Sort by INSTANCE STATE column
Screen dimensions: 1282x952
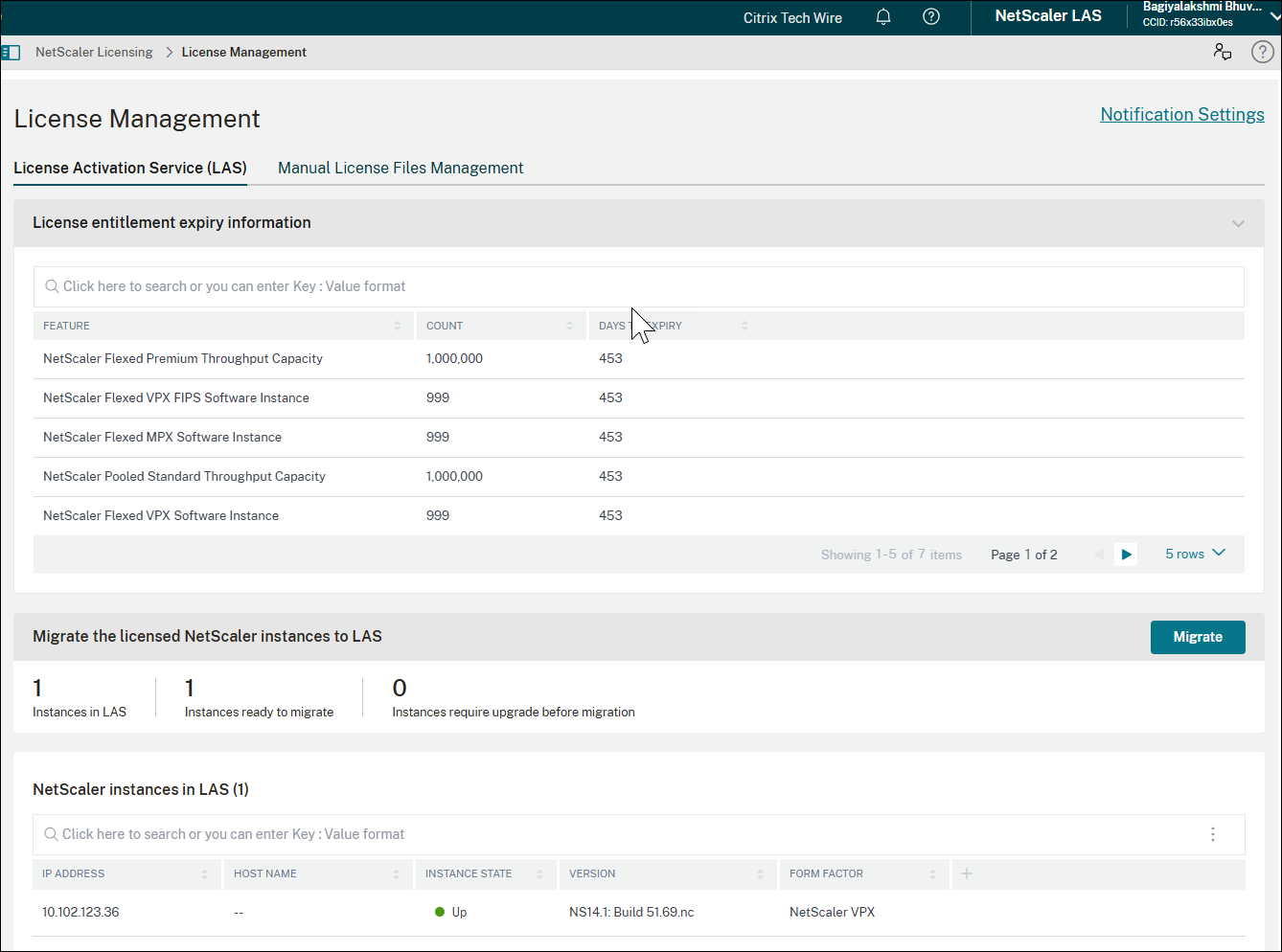(539, 873)
